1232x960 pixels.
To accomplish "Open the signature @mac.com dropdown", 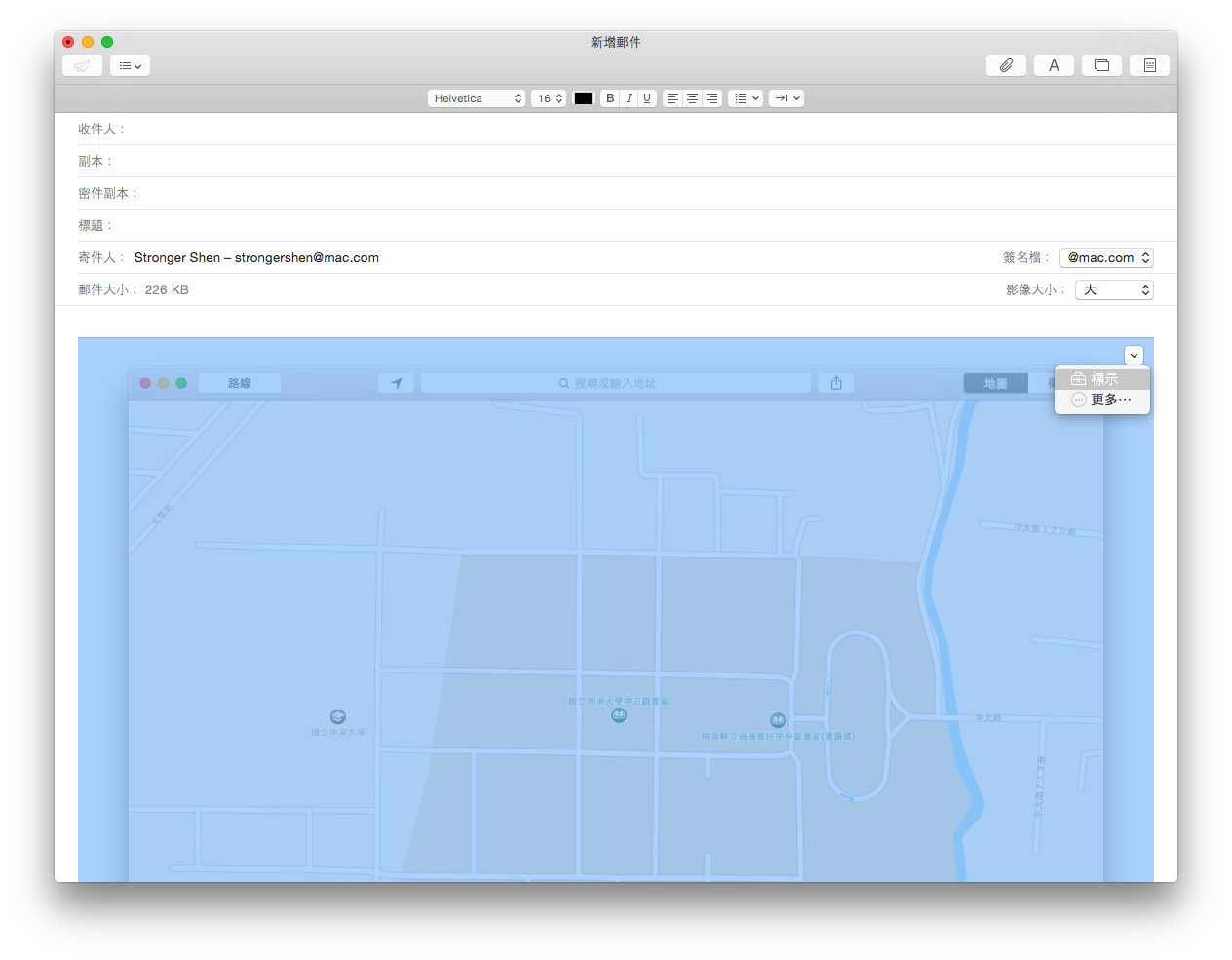I will (x=1106, y=257).
